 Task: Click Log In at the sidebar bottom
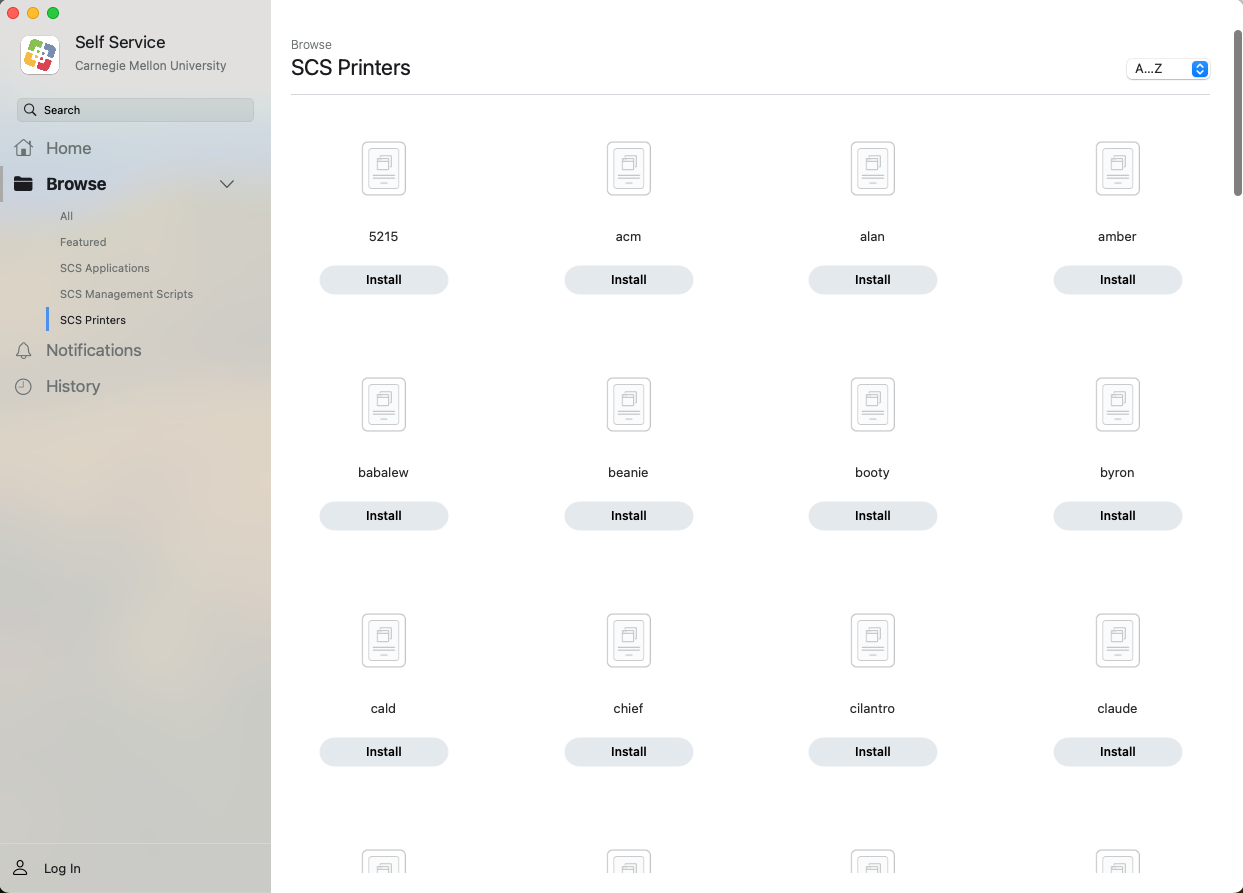coord(62,868)
